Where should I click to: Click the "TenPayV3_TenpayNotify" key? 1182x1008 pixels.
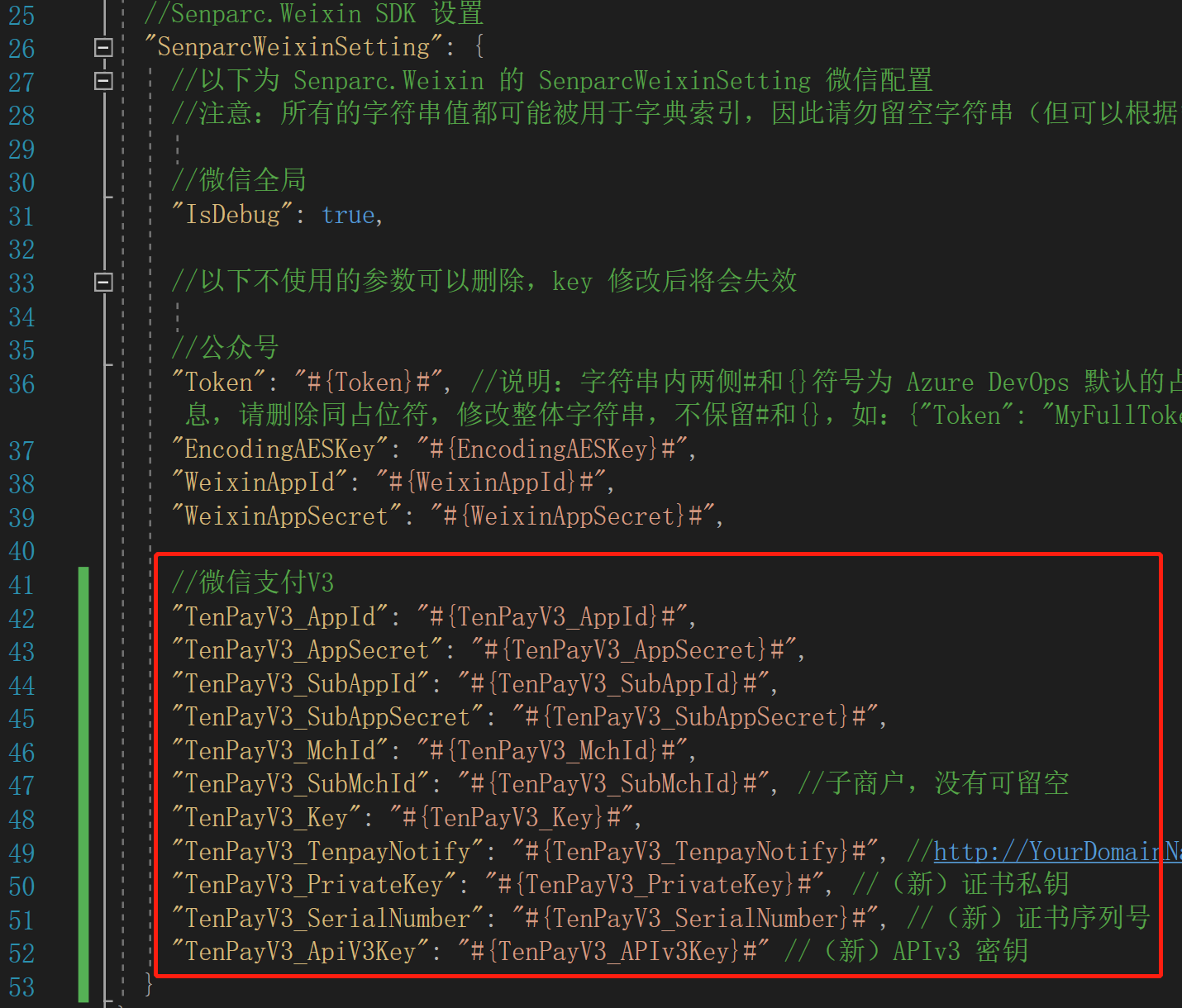(x=328, y=851)
